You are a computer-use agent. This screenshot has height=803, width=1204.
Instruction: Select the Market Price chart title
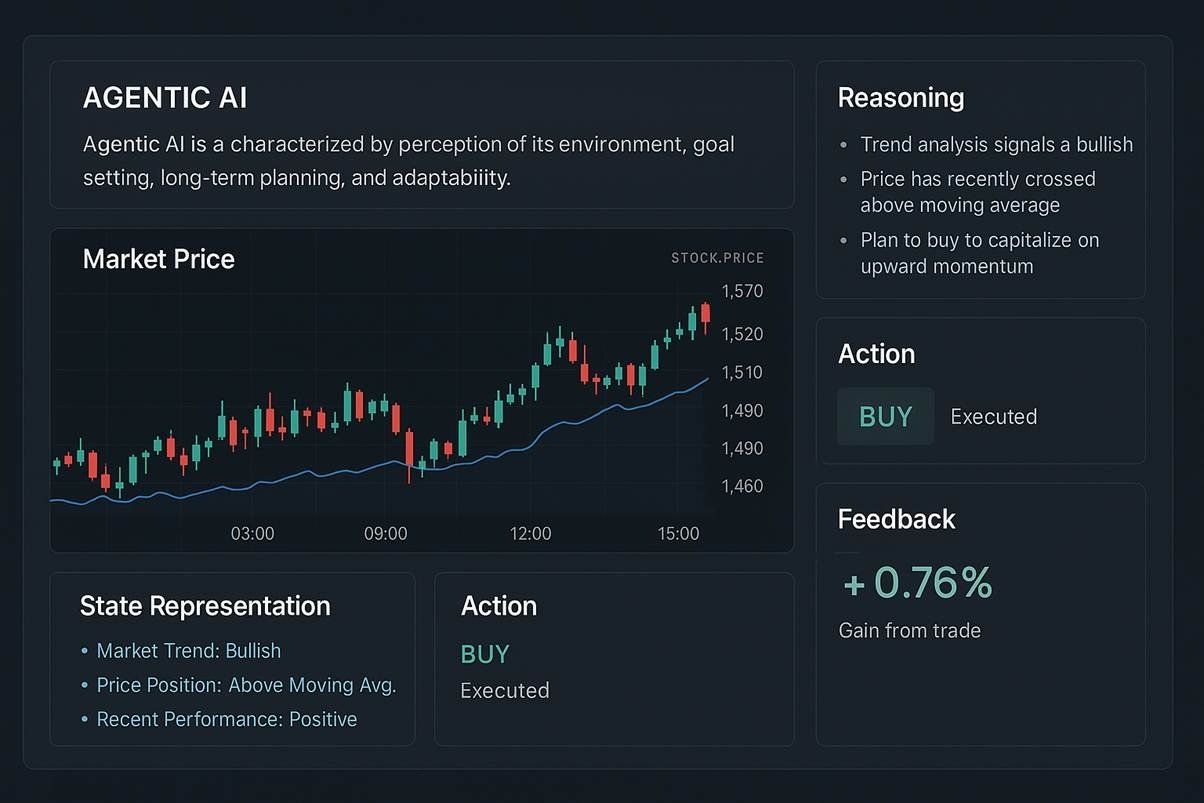click(158, 259)
